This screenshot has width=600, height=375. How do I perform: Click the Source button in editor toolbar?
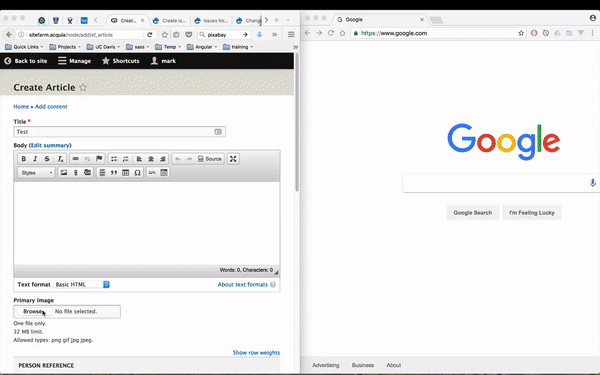tap(210, 159)
